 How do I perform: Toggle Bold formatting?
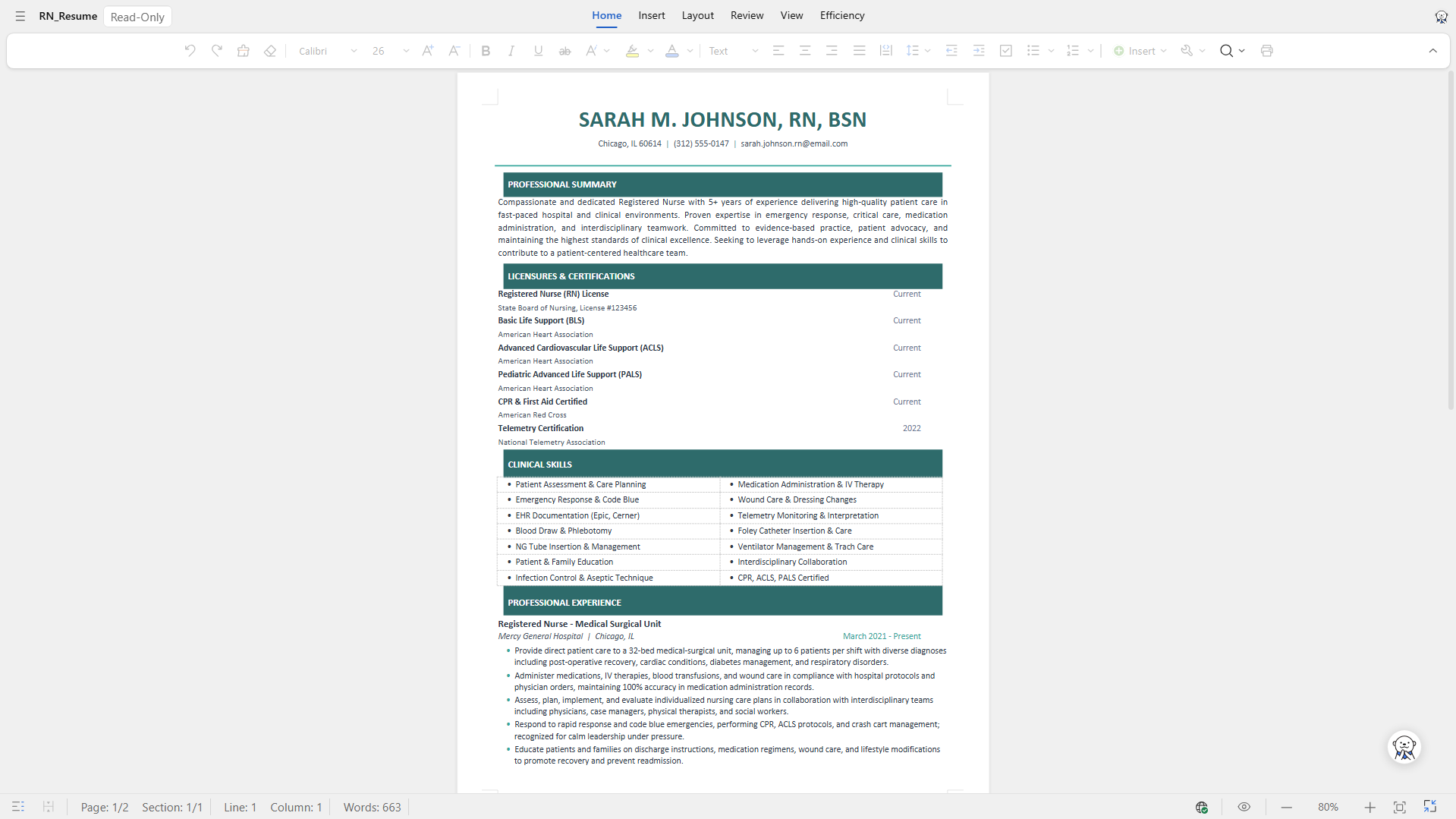(x=486, y=51)
